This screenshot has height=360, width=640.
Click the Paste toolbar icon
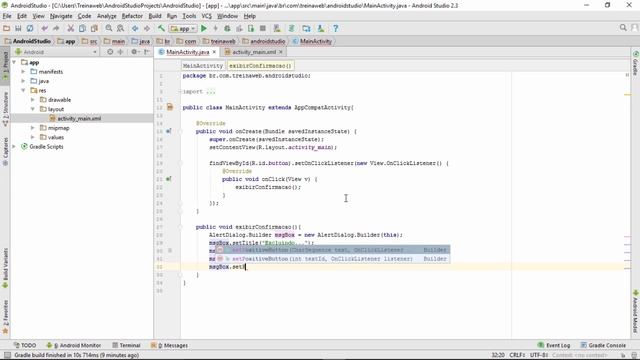point(94,28)
